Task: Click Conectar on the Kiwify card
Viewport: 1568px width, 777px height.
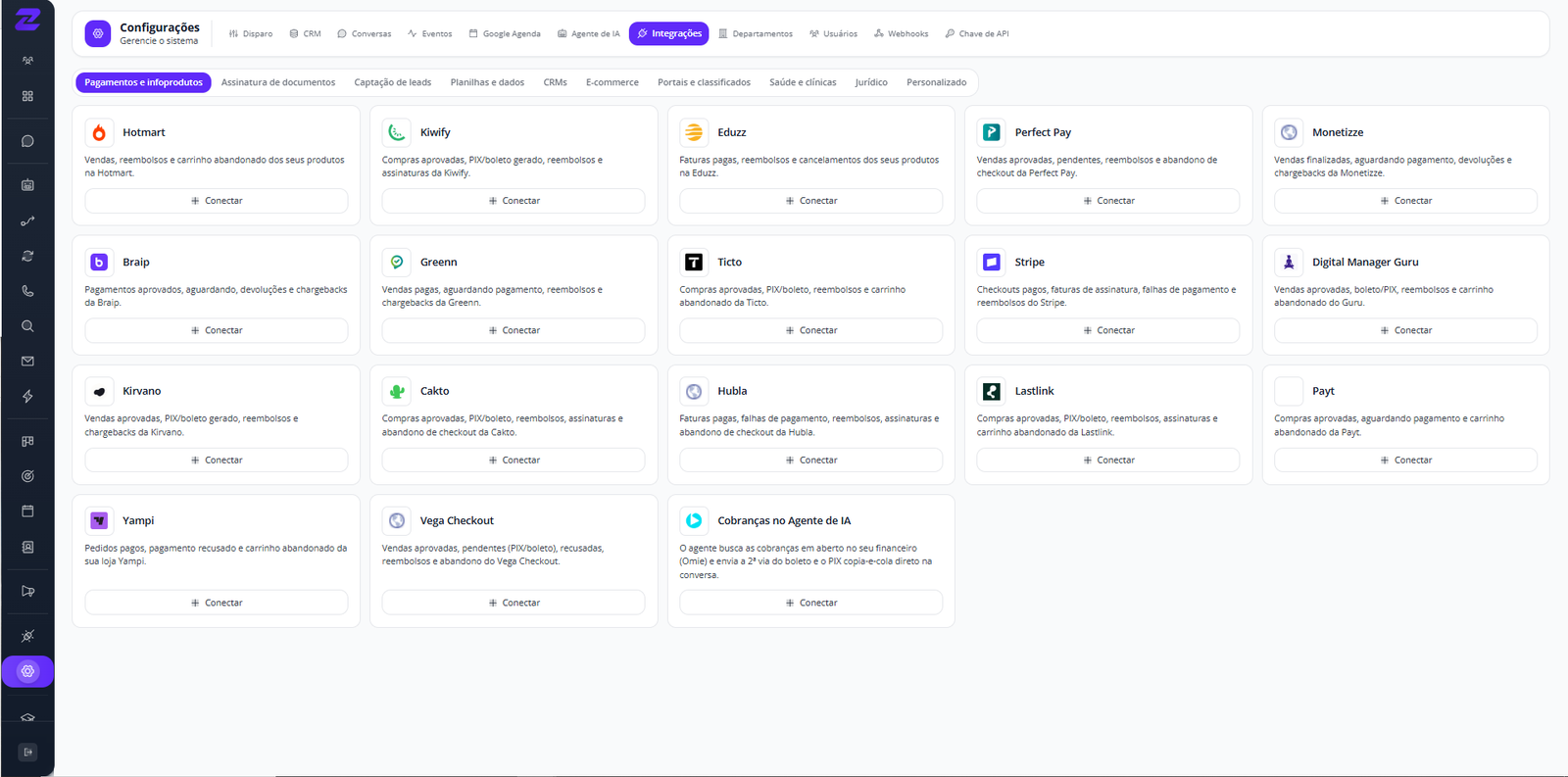Action: click(514, 201)
